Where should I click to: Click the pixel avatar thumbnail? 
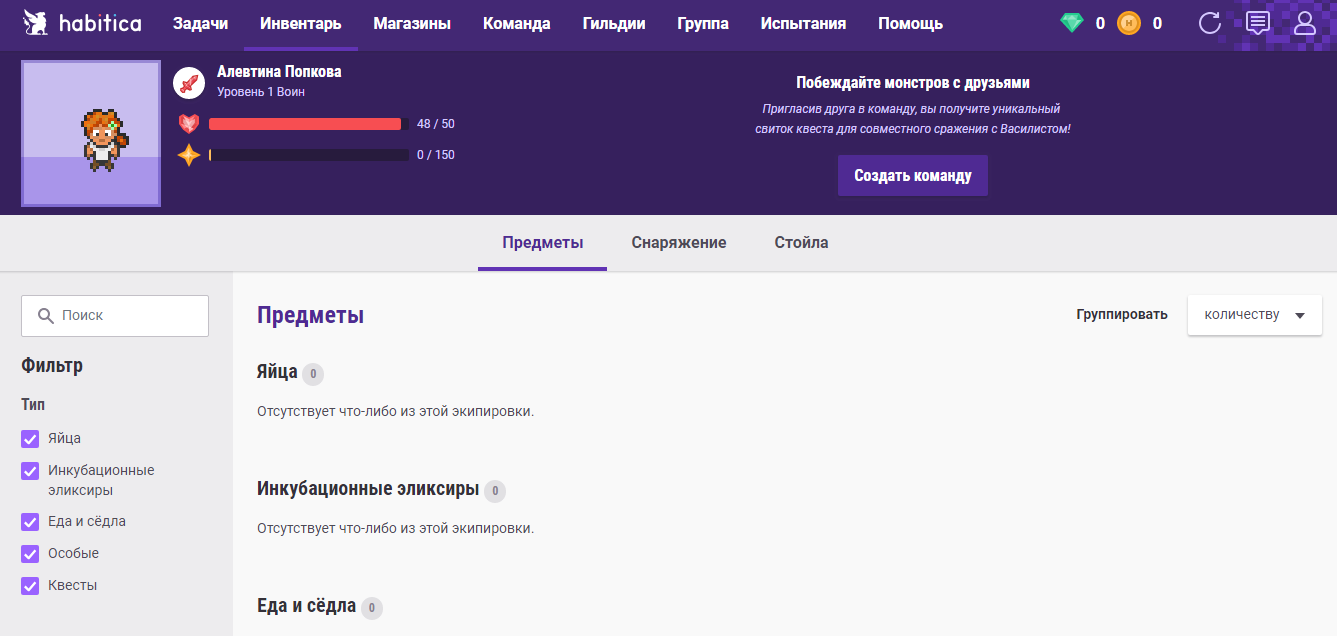click(x=91, y=134)
